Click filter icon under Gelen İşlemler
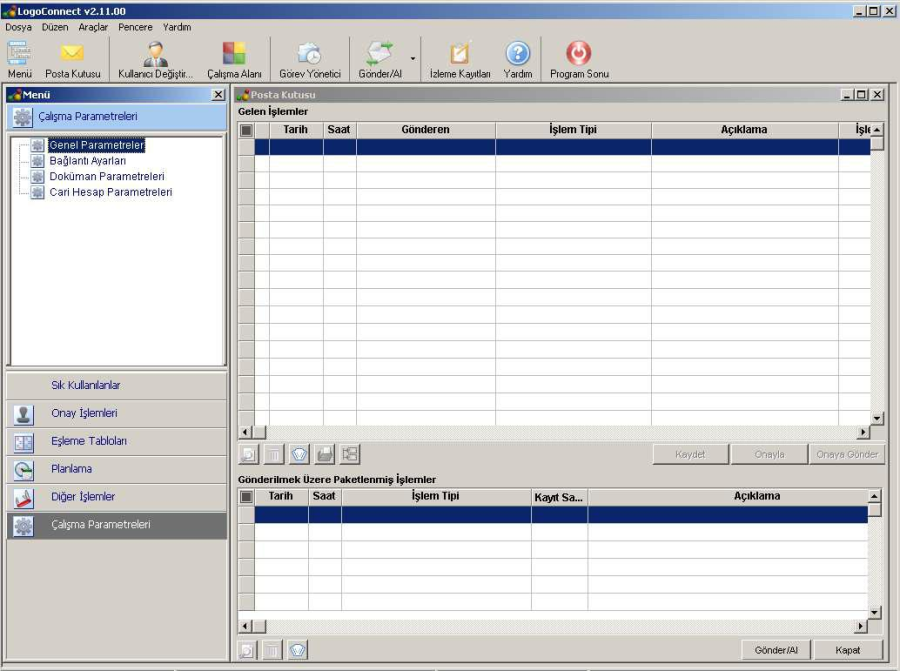The height and width of the screenshot is (671, 900). (299, 455)
